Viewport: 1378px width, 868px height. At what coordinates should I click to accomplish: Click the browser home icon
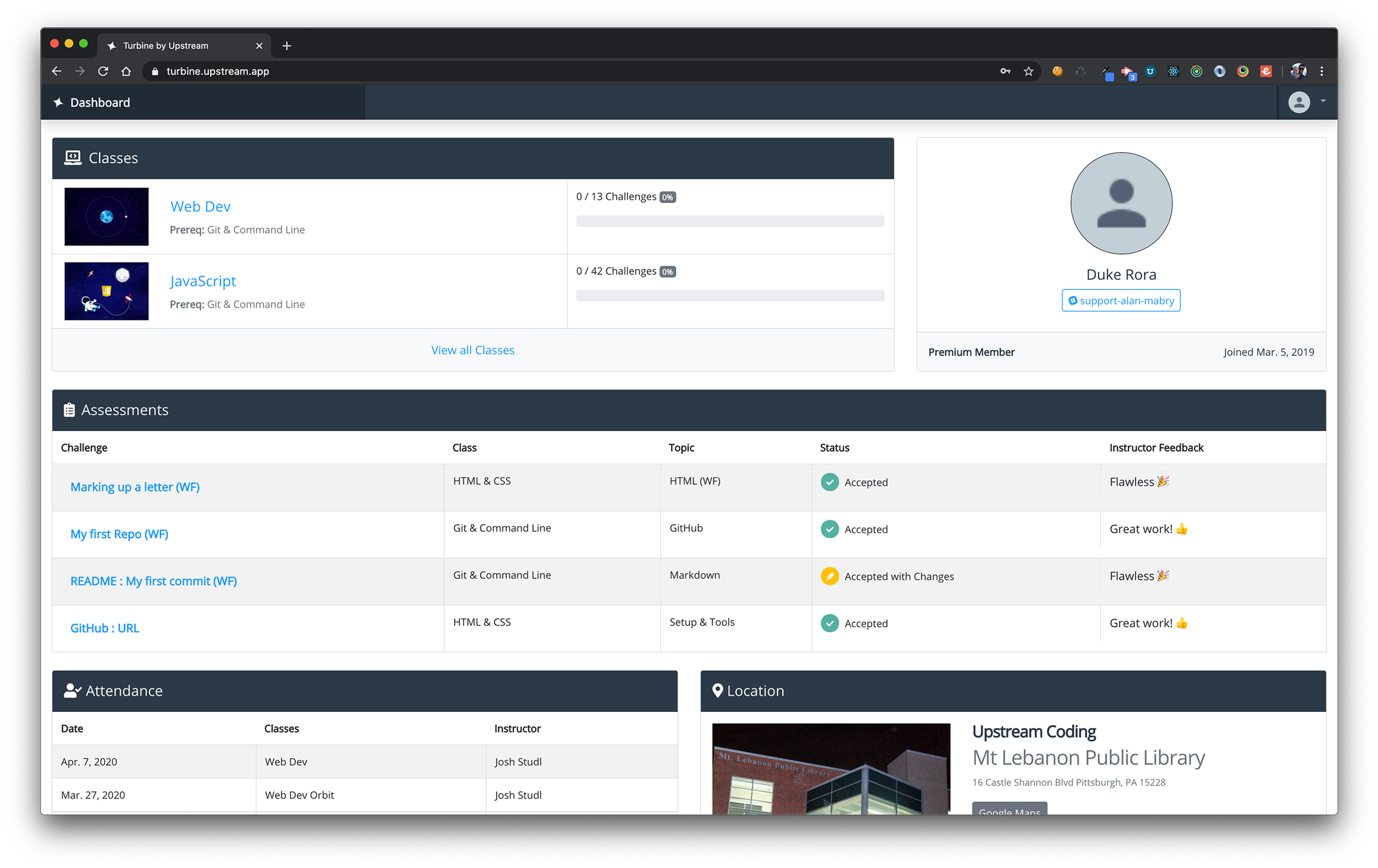126,71
